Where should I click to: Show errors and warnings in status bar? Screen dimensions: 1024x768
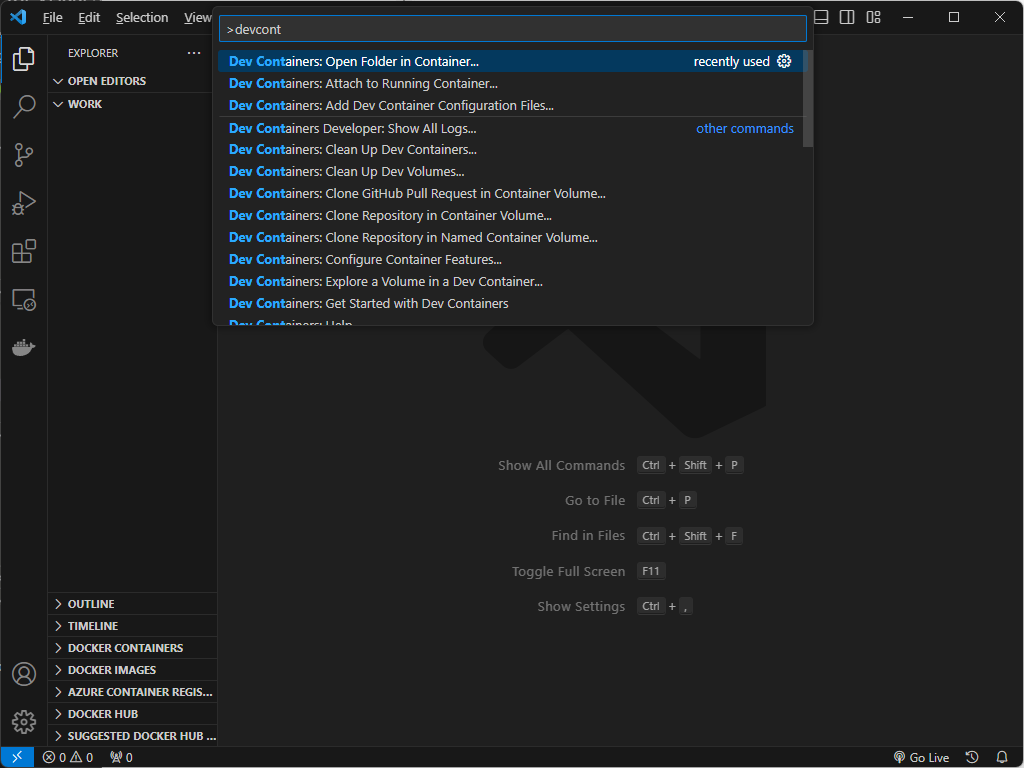pos(68,758)
